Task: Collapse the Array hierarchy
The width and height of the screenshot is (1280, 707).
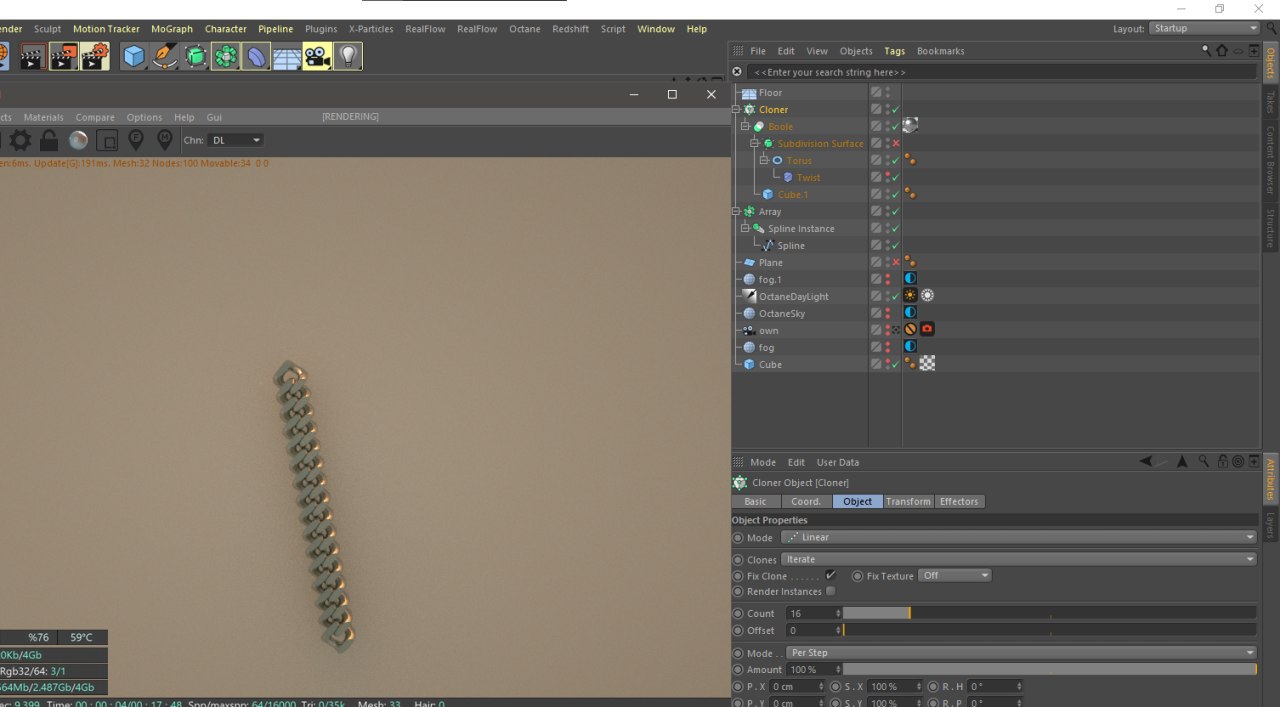Action: click(737, 212)
